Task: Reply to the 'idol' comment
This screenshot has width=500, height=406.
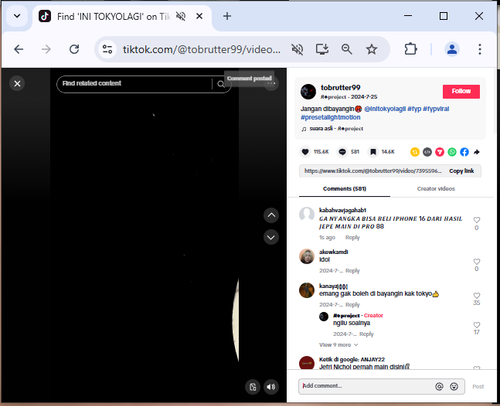Action: pos(352,271)
